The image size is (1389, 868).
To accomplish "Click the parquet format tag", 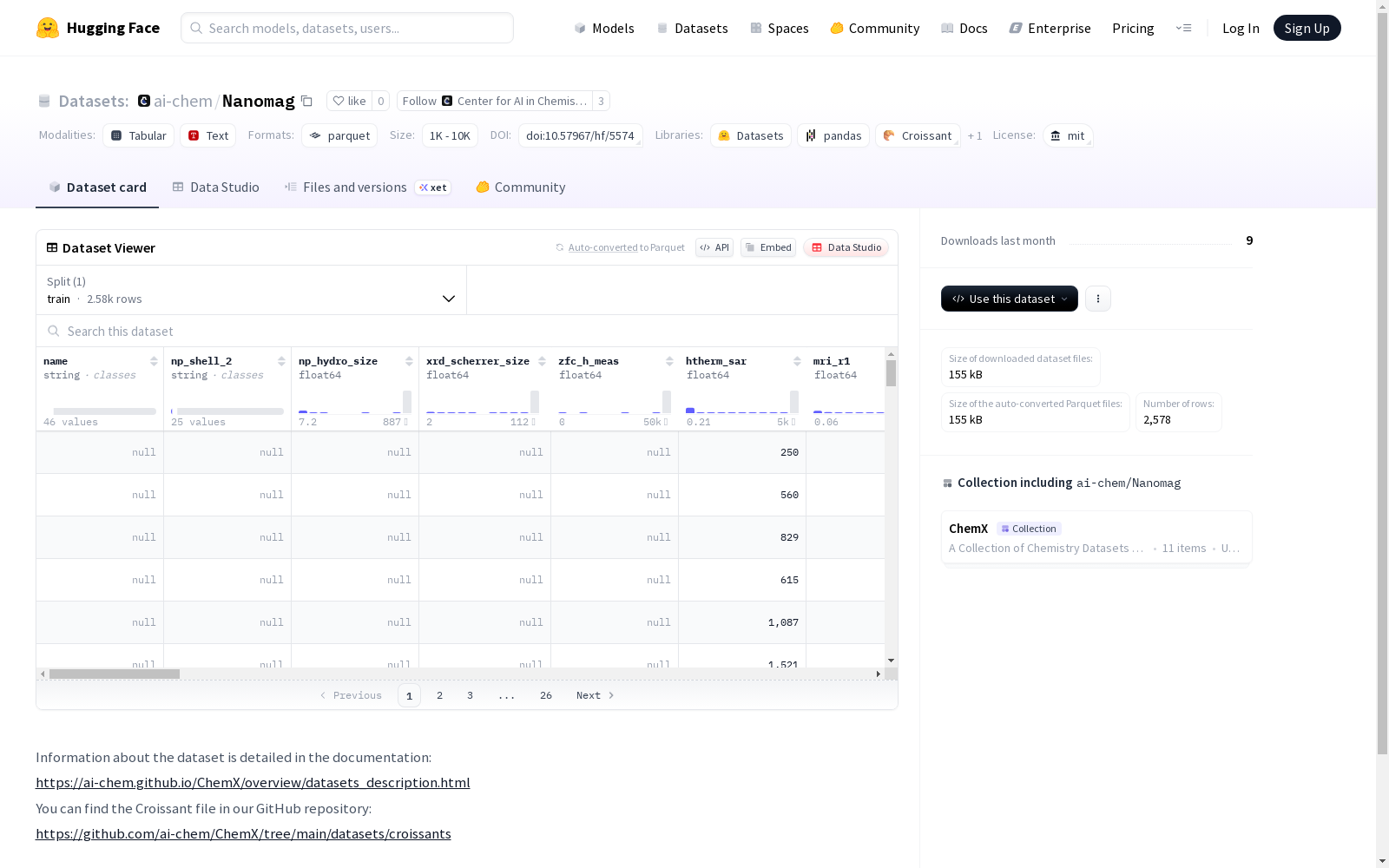I will (339, 135).
